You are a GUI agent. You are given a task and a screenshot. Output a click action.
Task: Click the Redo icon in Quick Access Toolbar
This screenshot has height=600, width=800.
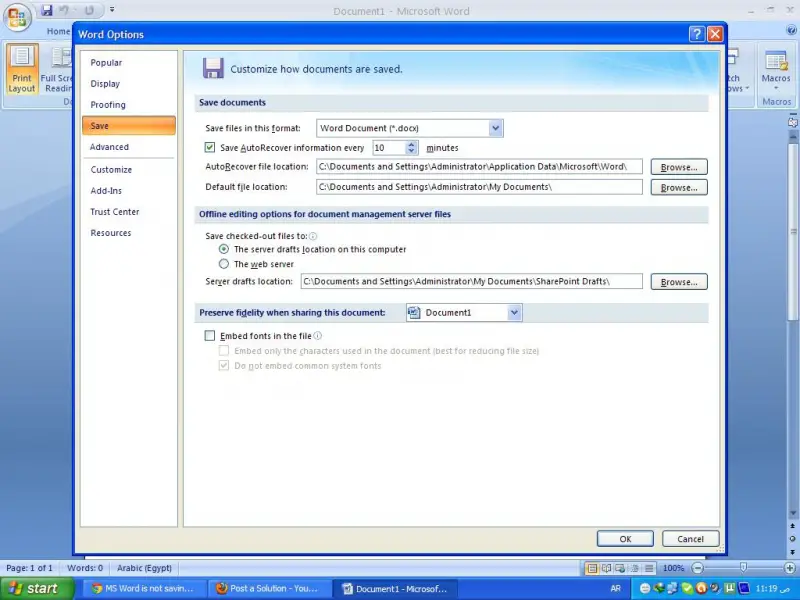pos(89,10)
